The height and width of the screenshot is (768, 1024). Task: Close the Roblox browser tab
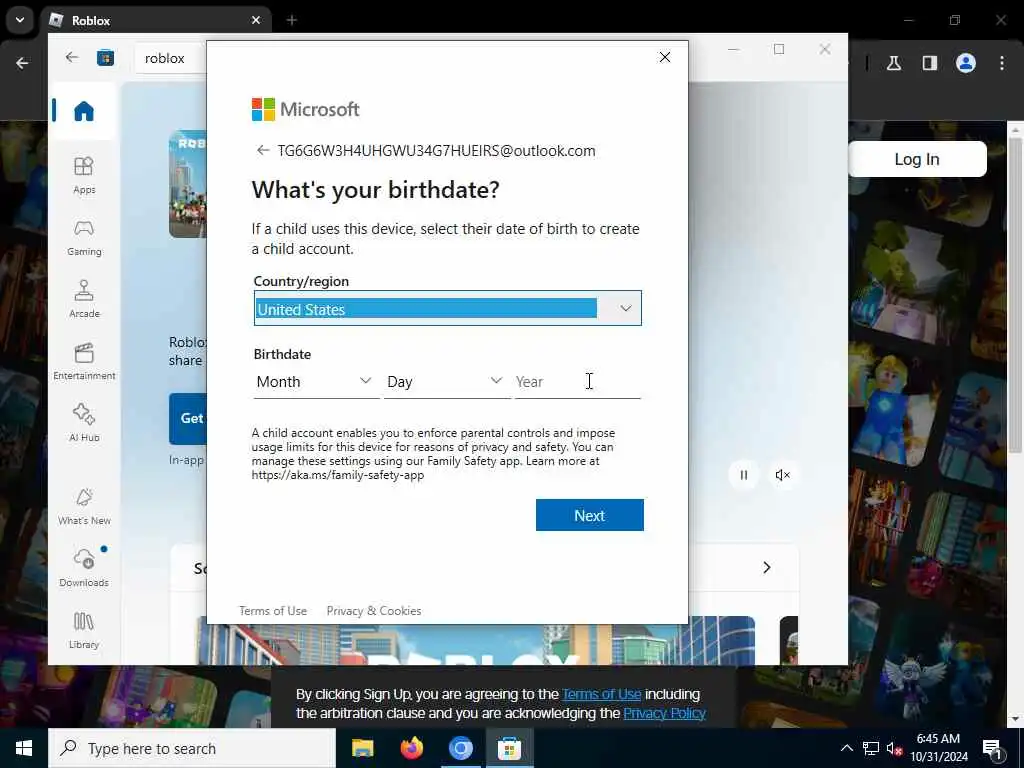pyautogui.click(x=256, y=20)
